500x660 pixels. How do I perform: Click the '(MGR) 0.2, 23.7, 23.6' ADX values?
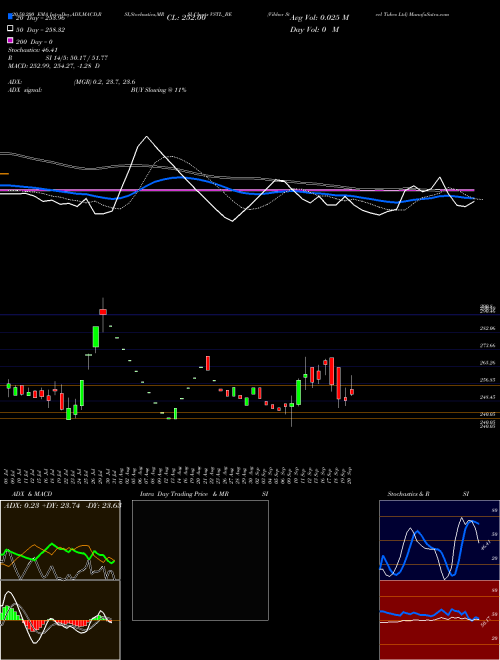pos(104,82)
